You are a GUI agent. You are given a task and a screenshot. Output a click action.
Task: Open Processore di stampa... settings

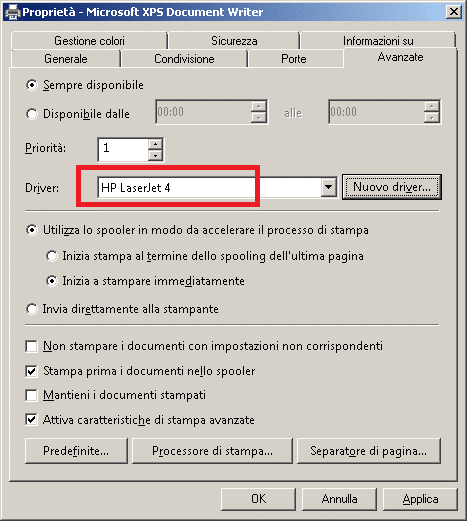(212, 451)
